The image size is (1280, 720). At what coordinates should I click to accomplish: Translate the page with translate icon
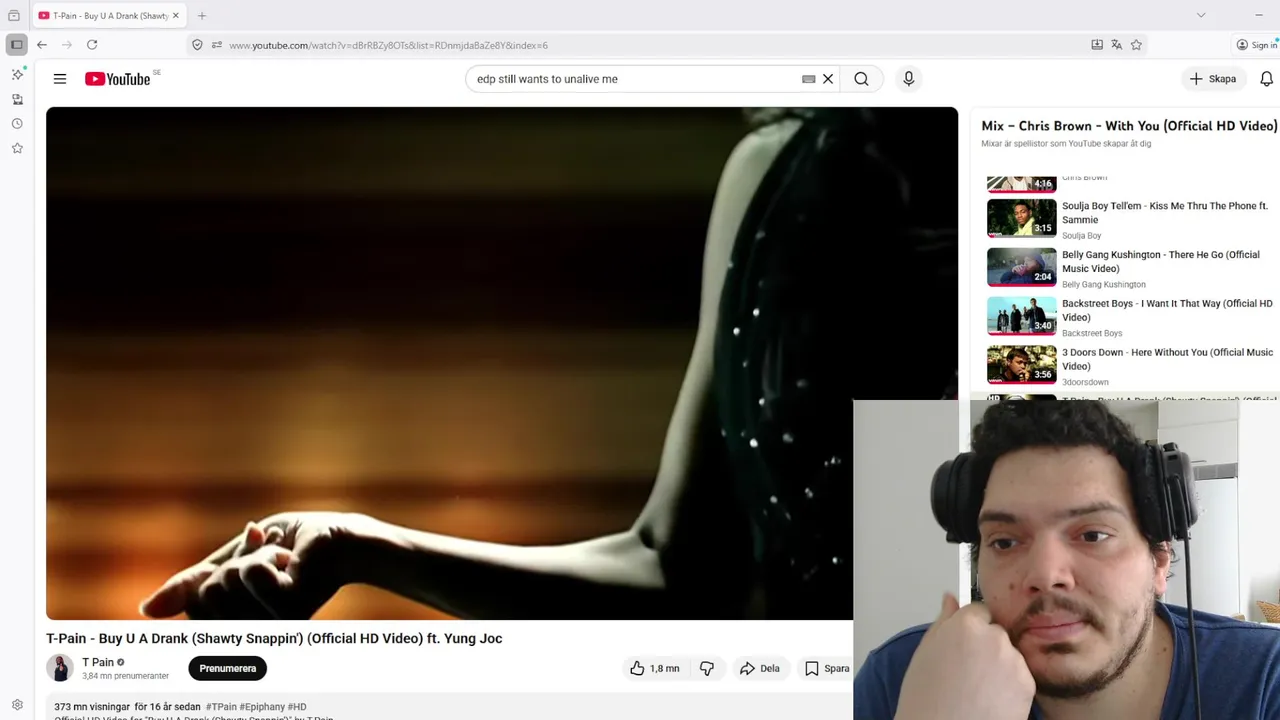[1116, 45]
